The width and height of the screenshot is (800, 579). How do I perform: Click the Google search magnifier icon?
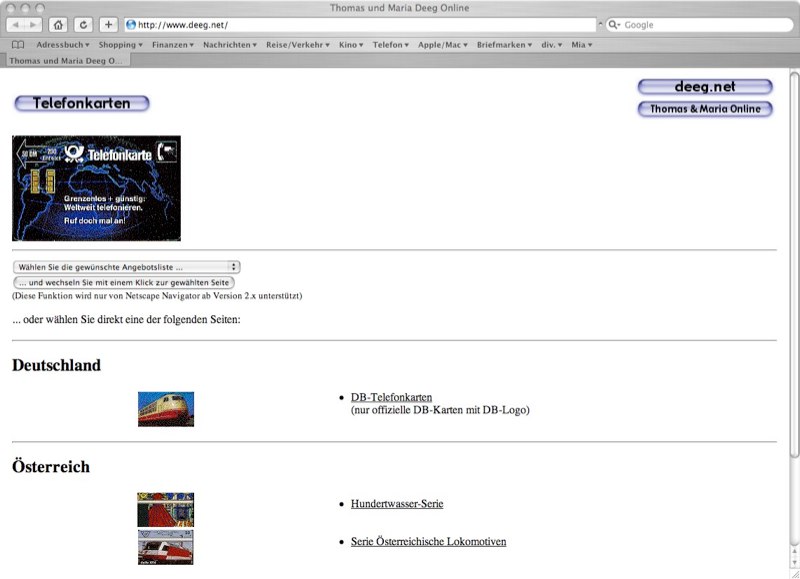[x=613, y=24]
